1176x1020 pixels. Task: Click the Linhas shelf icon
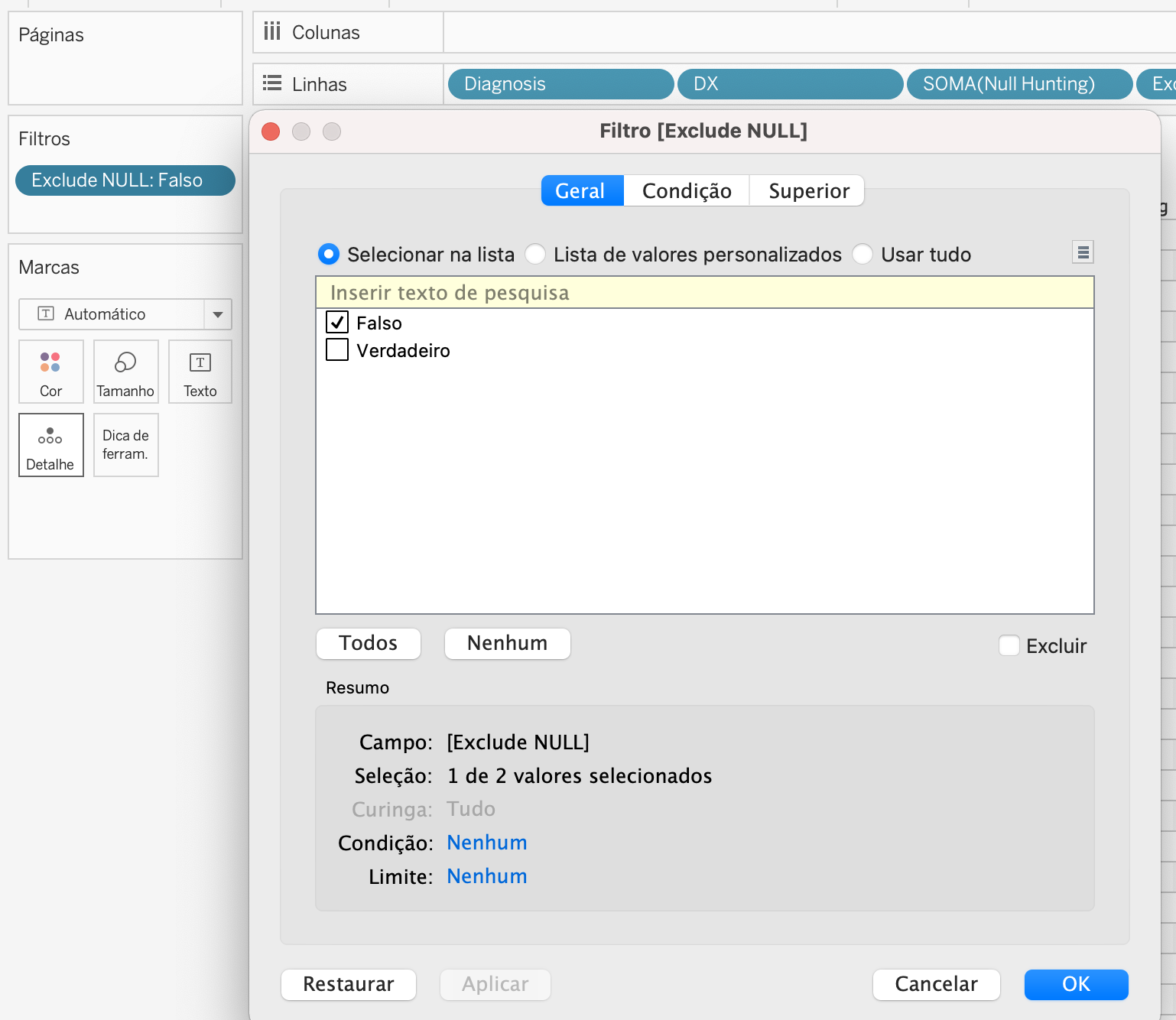point(272,83)
